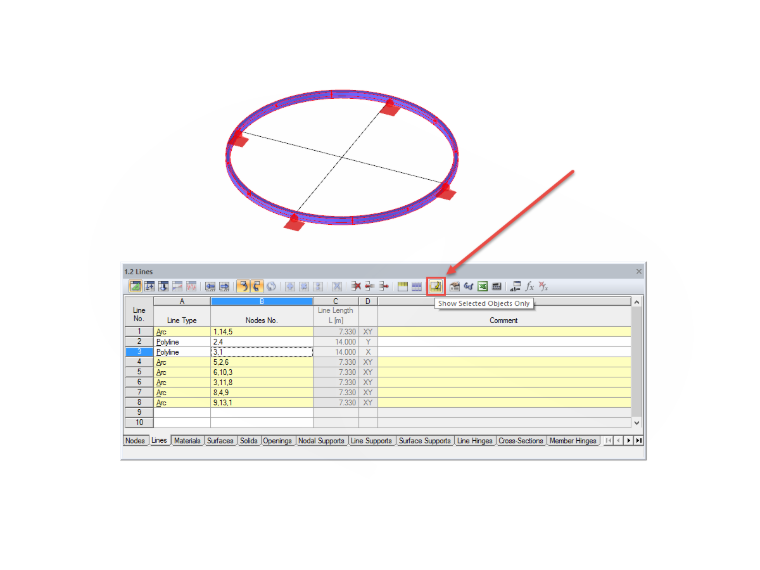Click the grey globe icon in table toolbar
This screenshot has height=570, width=760.
pyautogui.click(x=271, y=286)
